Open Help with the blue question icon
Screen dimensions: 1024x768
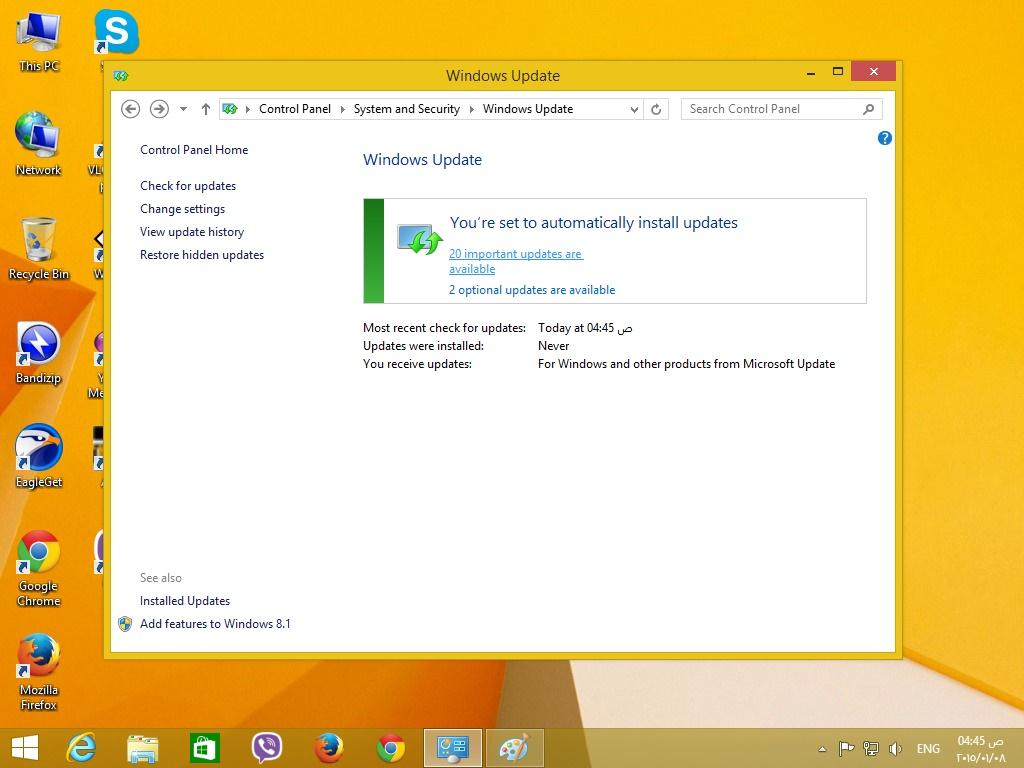coord(885,138)
